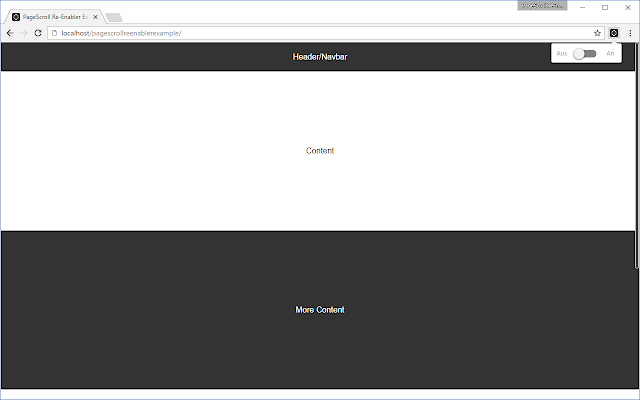
Task: Reload the current page
Action: (x=38, y=33)
